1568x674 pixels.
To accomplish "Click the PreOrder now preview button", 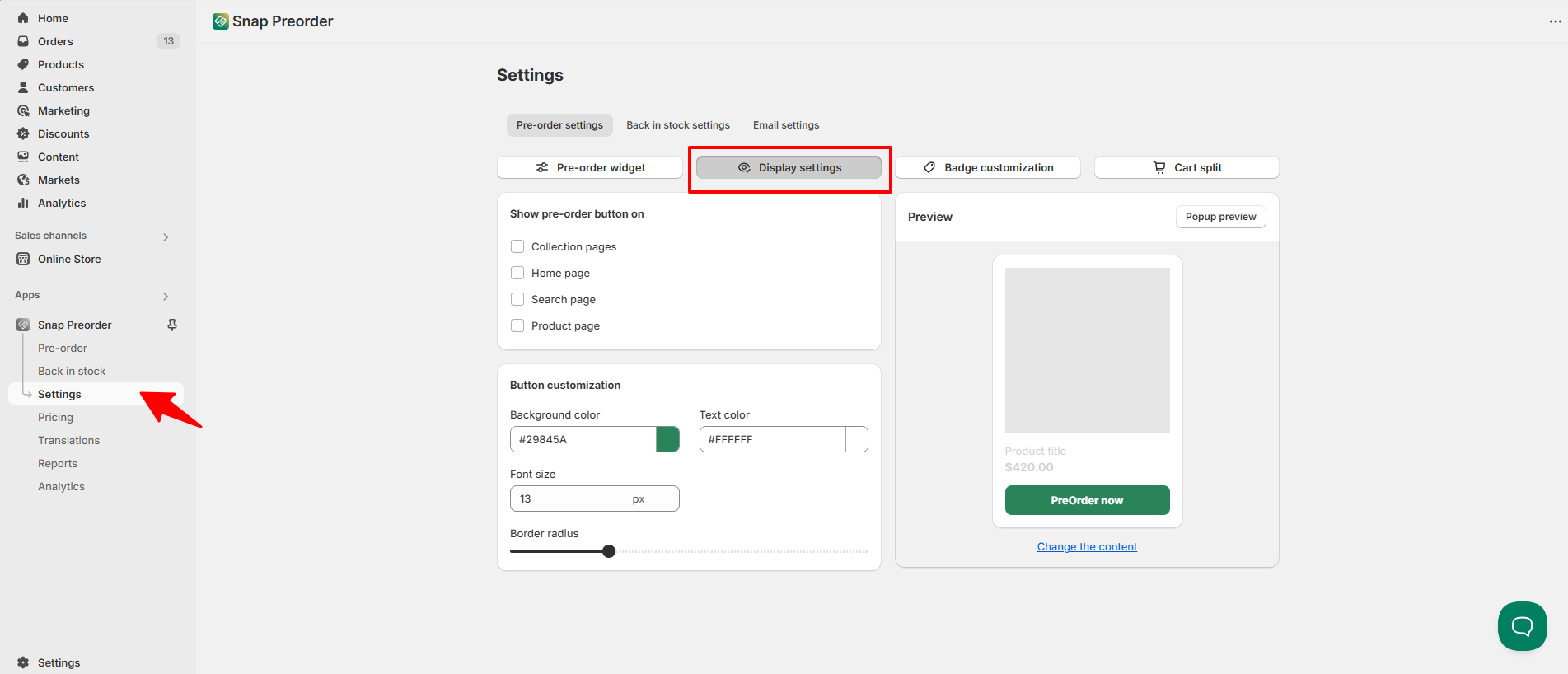I will 1087,500.
